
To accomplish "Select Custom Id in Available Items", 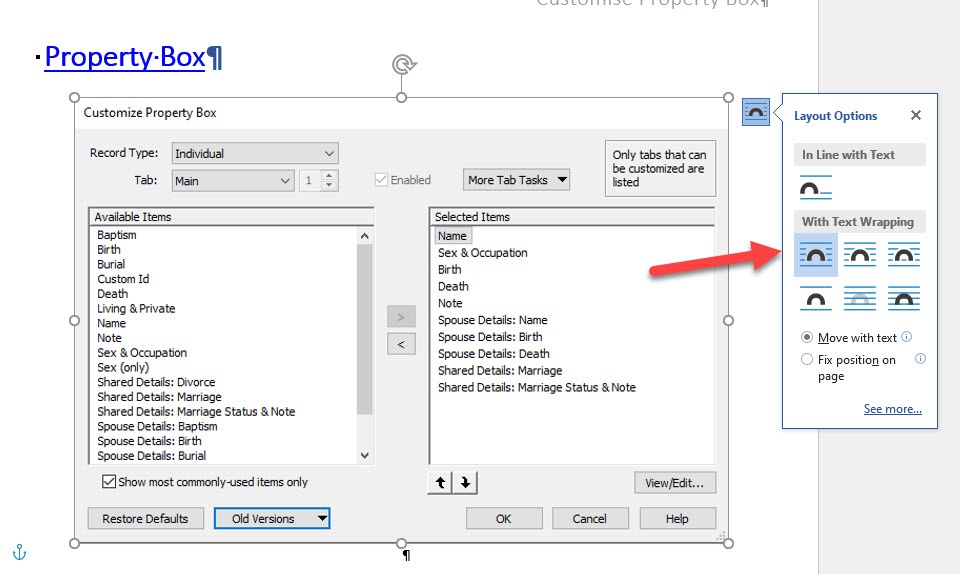I will click(x=123, y=279).
